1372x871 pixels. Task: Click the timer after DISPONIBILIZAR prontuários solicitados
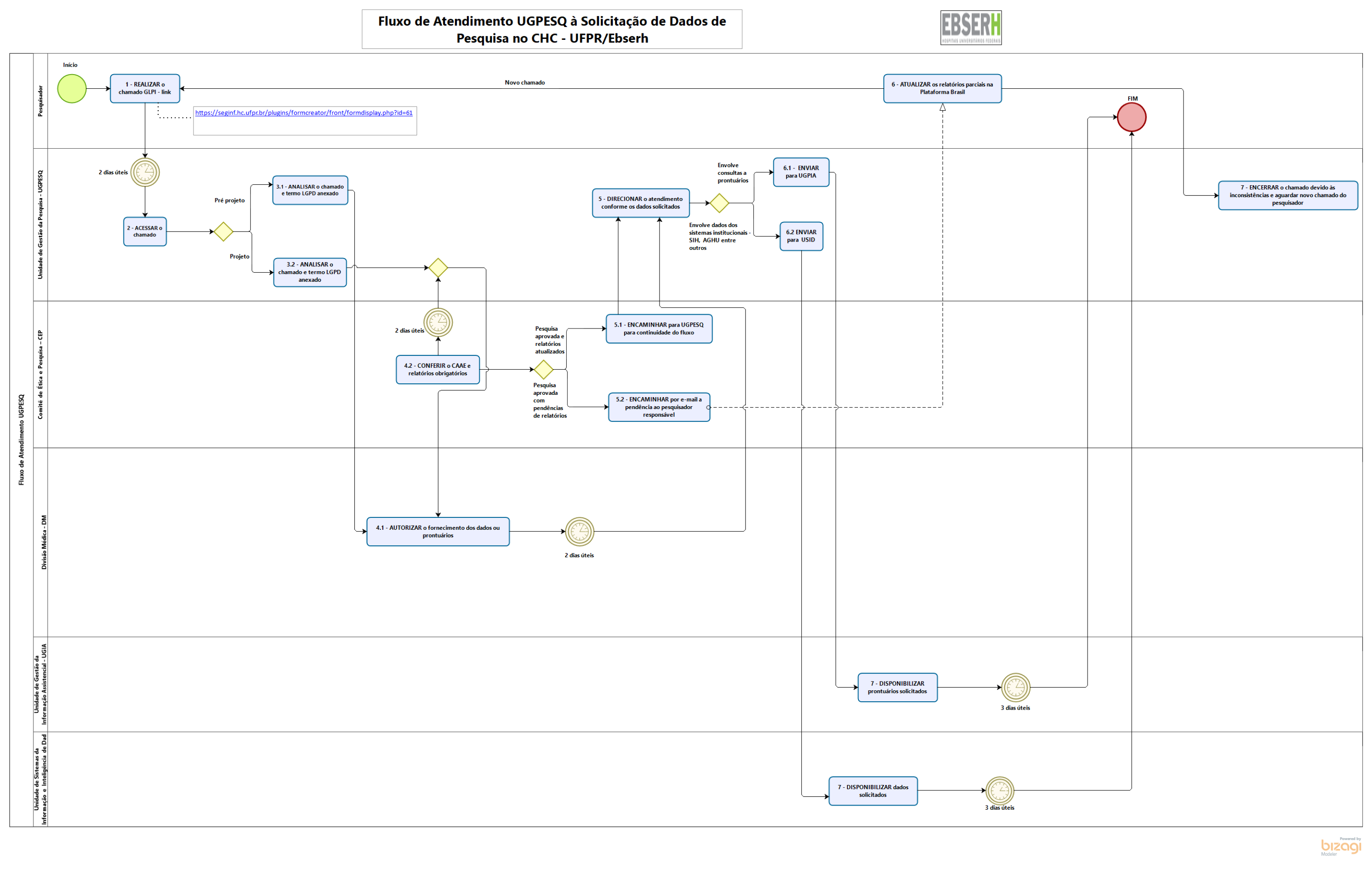tap(1015, 688)
